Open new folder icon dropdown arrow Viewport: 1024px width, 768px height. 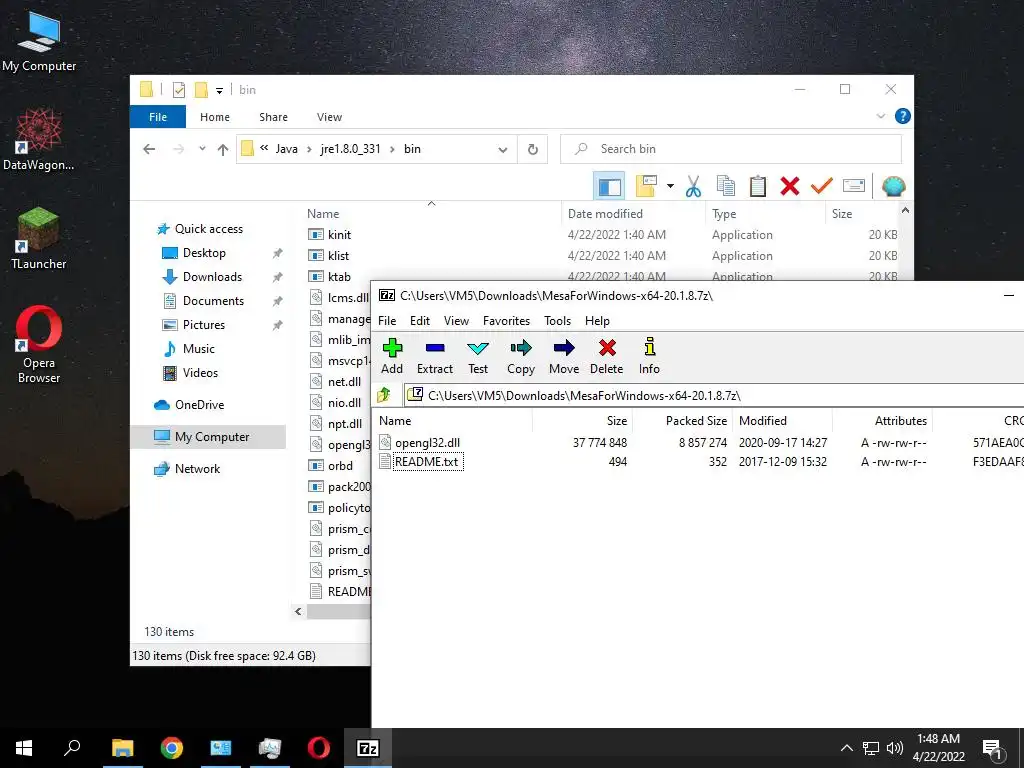click(x=670, y=187)
